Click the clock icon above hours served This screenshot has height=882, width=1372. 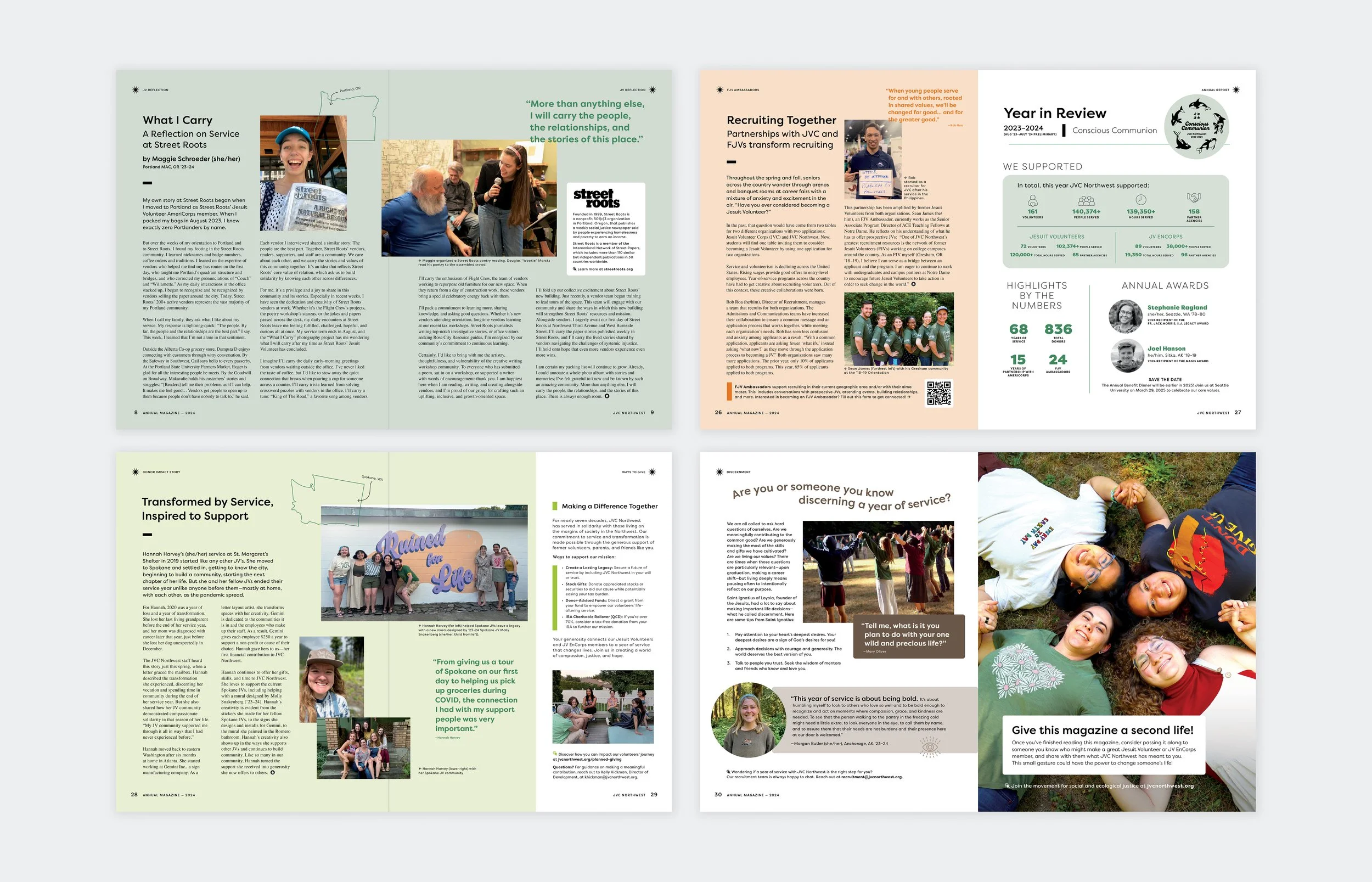1140,200
